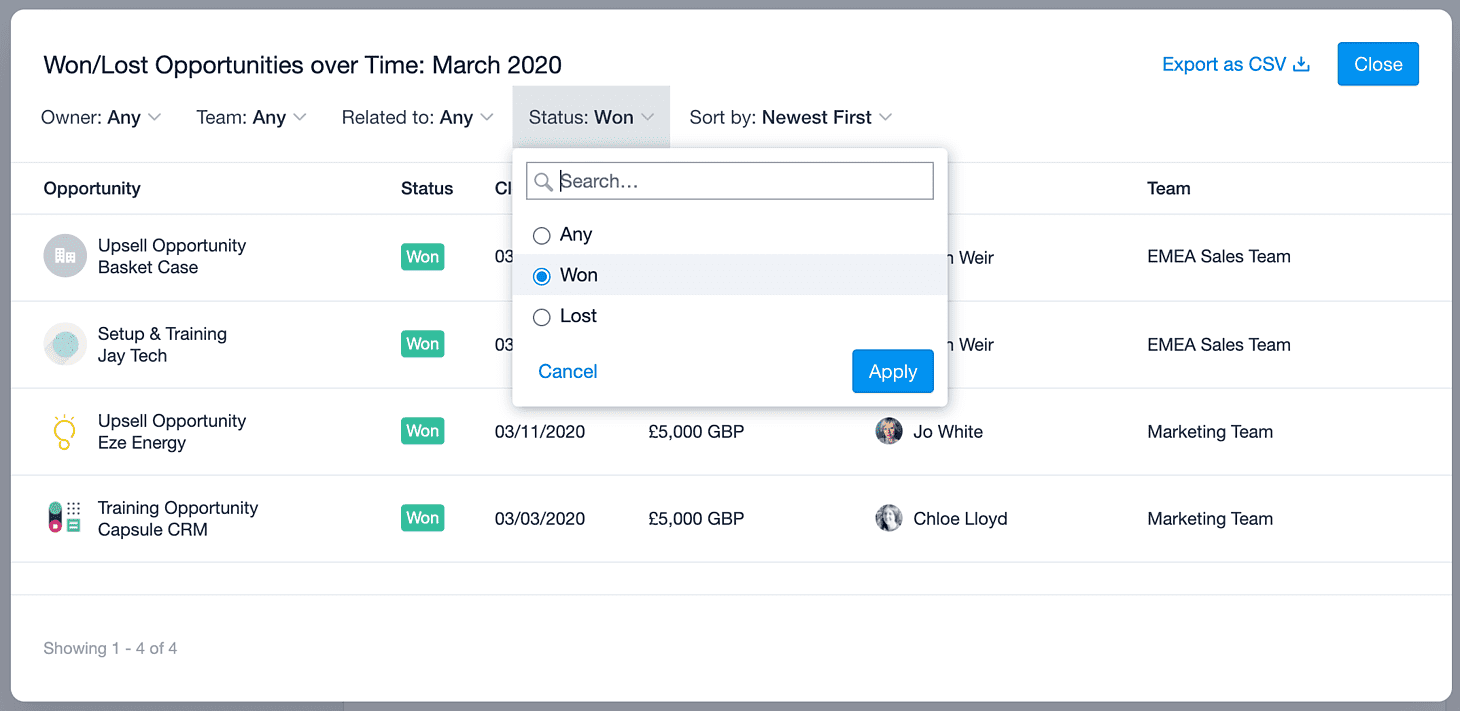1460x711 pixels.
Task: Open the Team filter dropdown
Action: coord(251,117)
